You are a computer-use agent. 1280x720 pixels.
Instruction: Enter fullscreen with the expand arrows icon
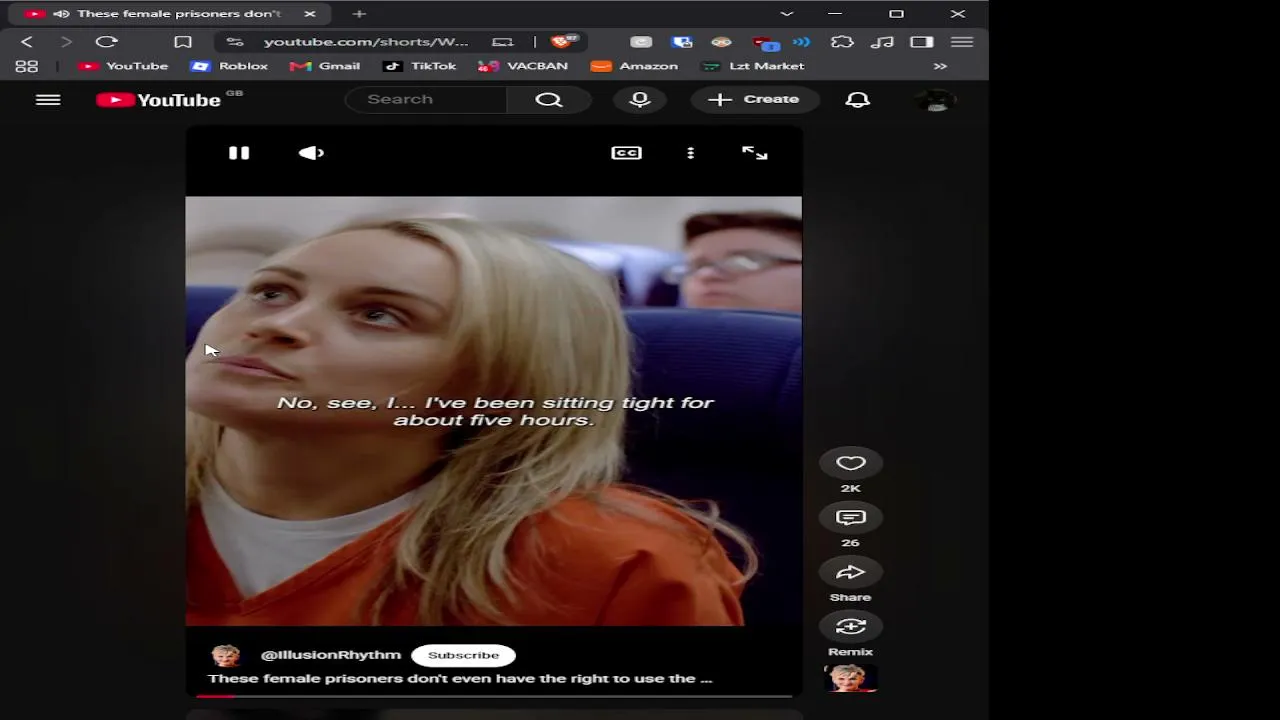point(755,153)
